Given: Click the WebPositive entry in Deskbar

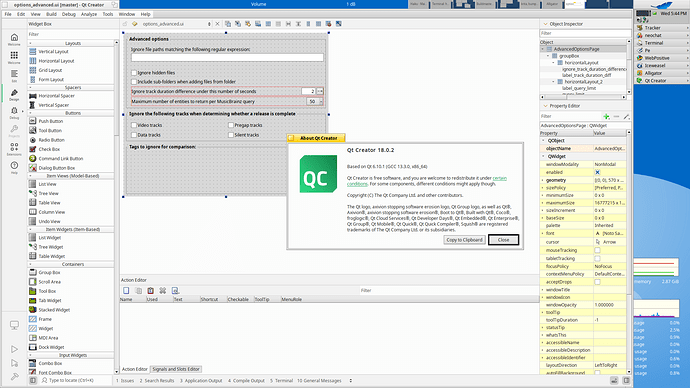Looking at the screenshot, I should [661, 58].
